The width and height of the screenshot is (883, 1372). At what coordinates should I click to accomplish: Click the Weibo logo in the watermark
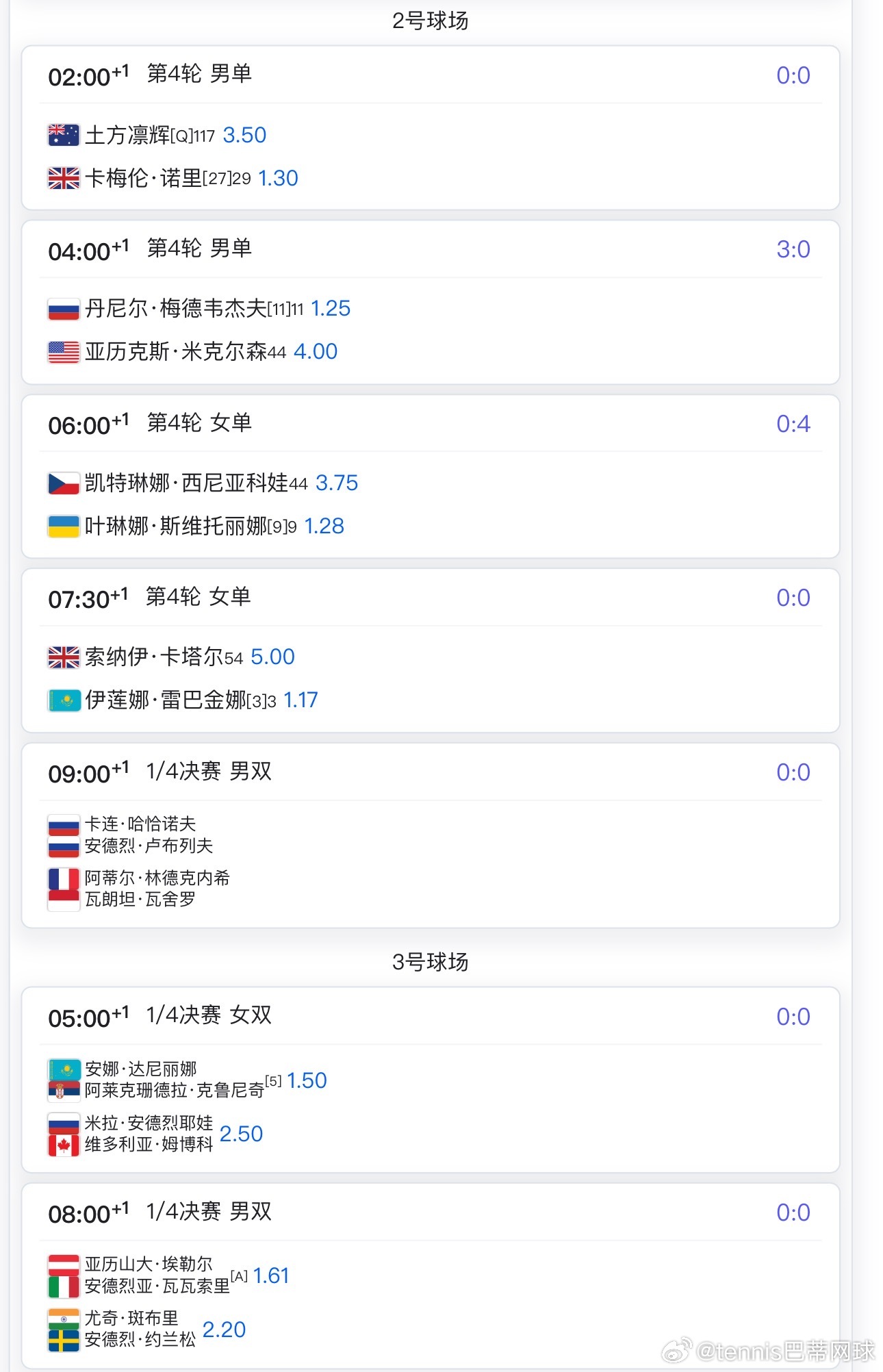point(677,1351)
